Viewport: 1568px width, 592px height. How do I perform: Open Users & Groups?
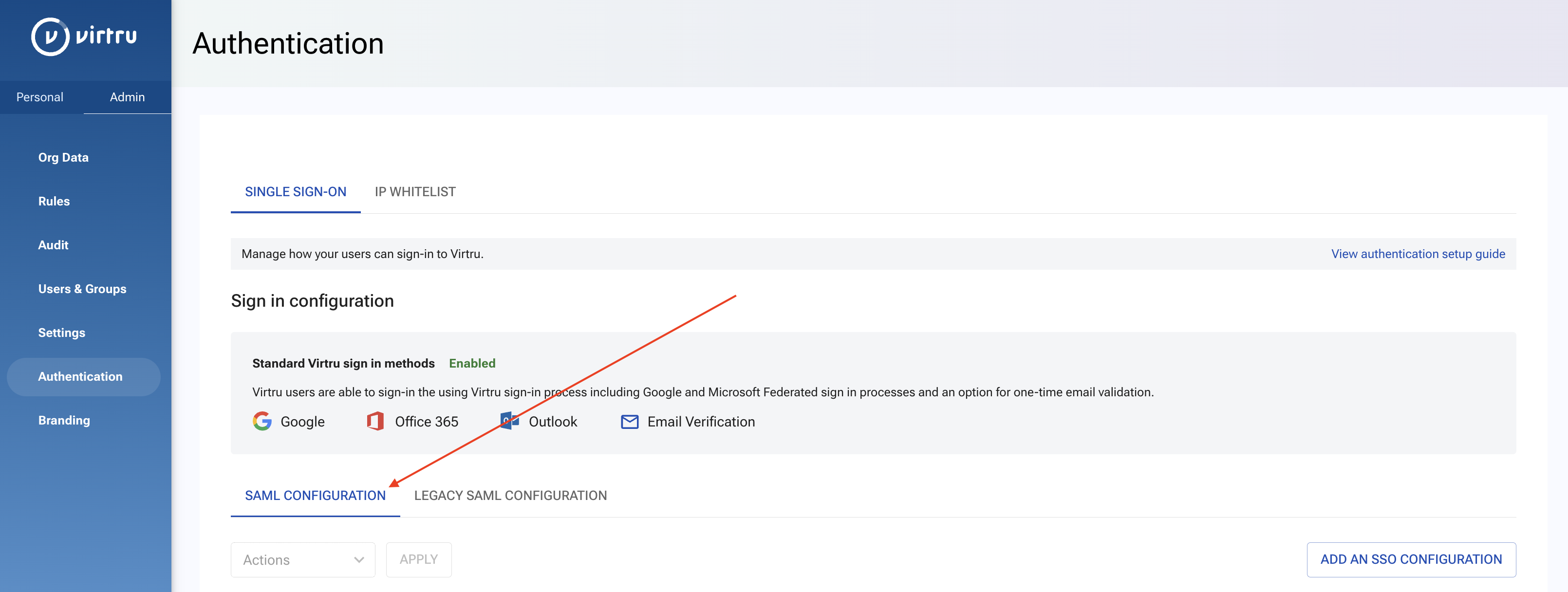[x=82, y=289]
